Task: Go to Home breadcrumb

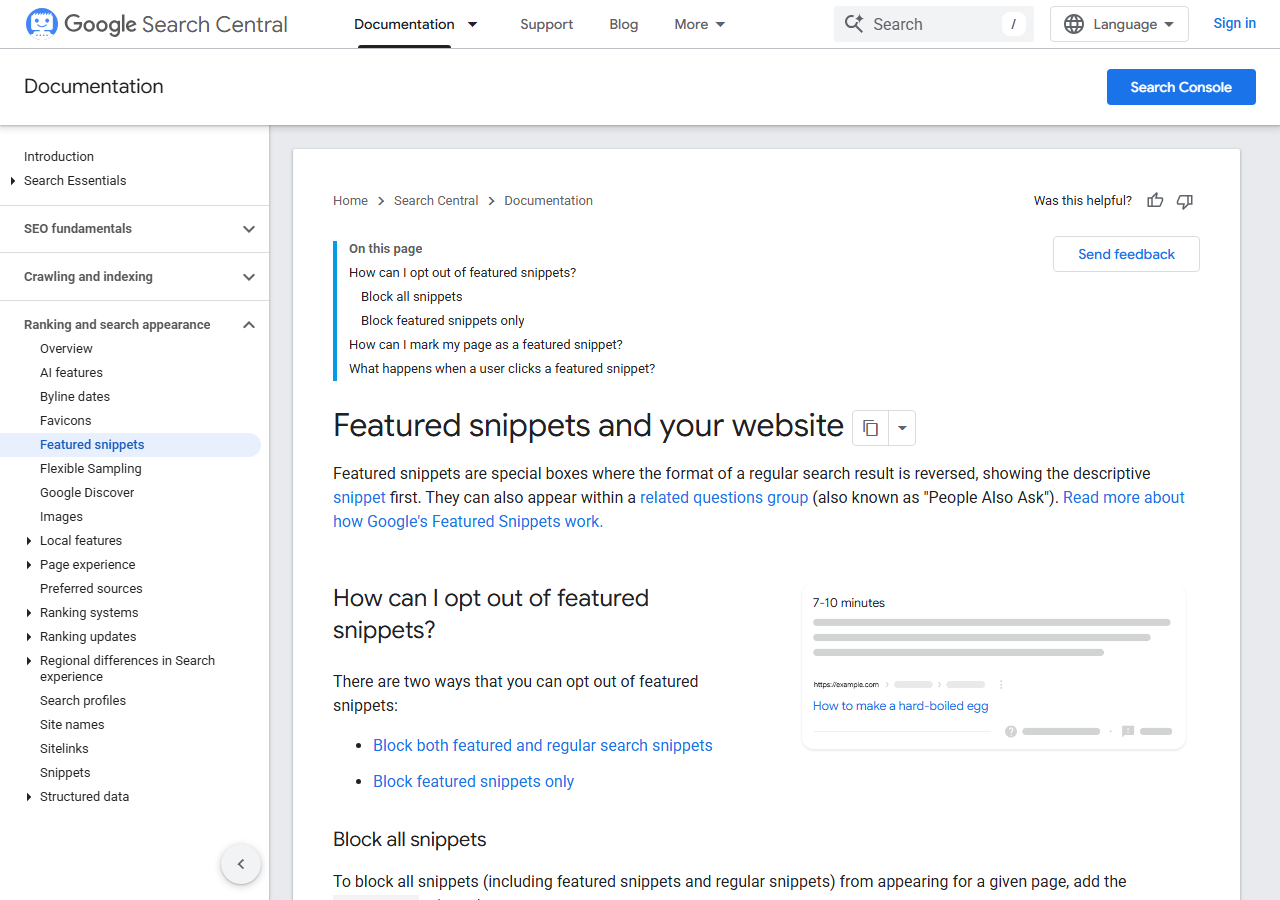Action: [x=351, y=201]
